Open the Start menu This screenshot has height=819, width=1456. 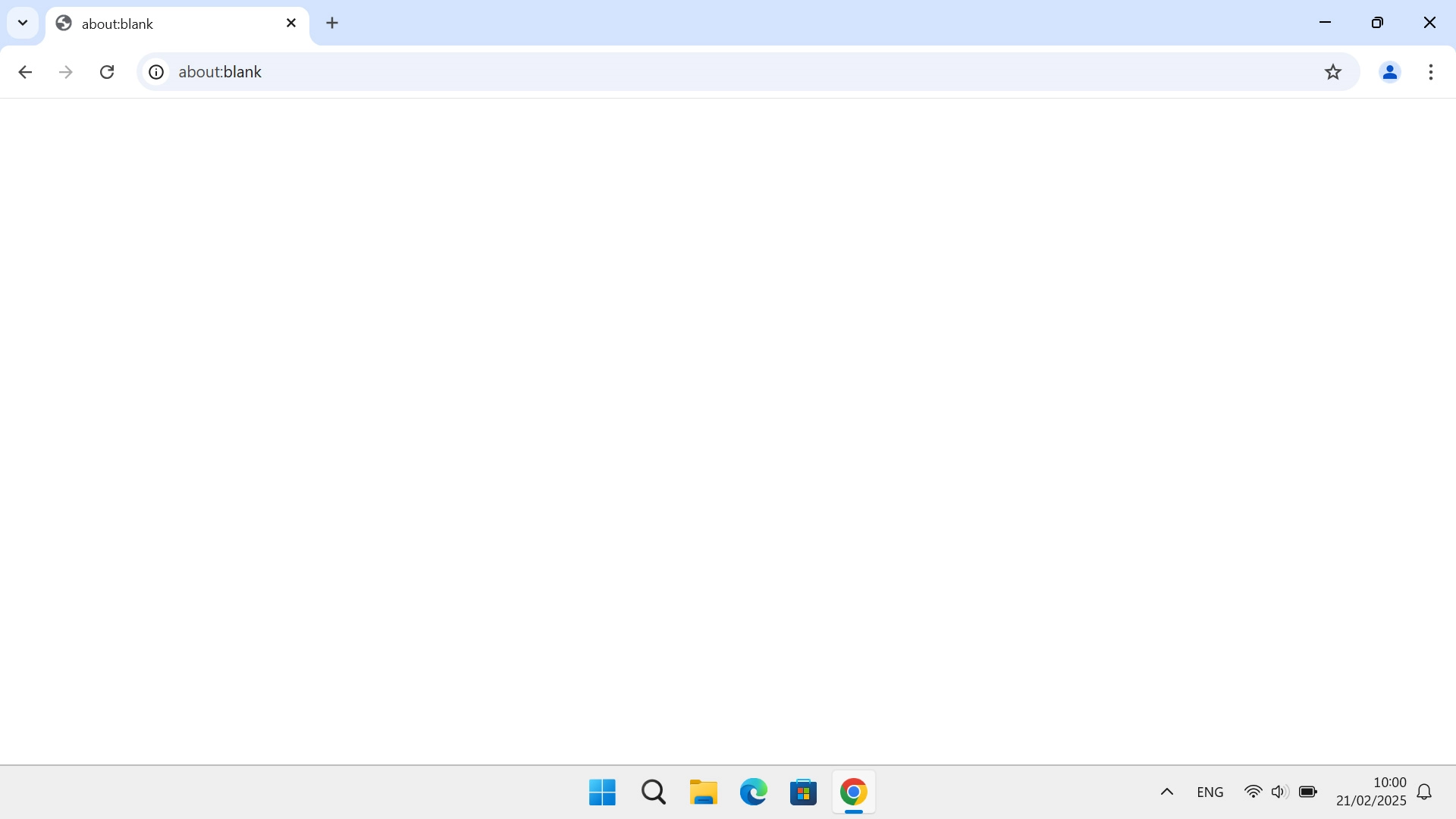[601, 792]
